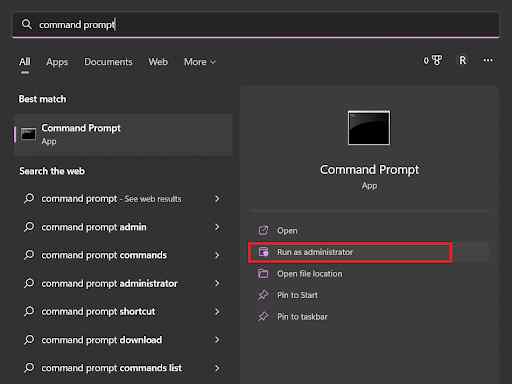This screenshot has height=384, width=512.
Task: Open the three-dot options menu
Action: coord(488,60)
